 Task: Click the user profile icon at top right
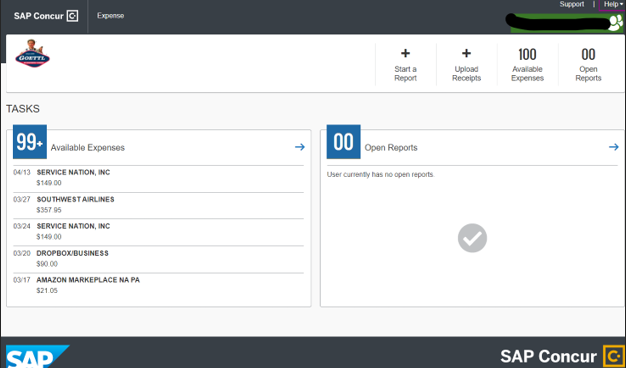[615, 24]
